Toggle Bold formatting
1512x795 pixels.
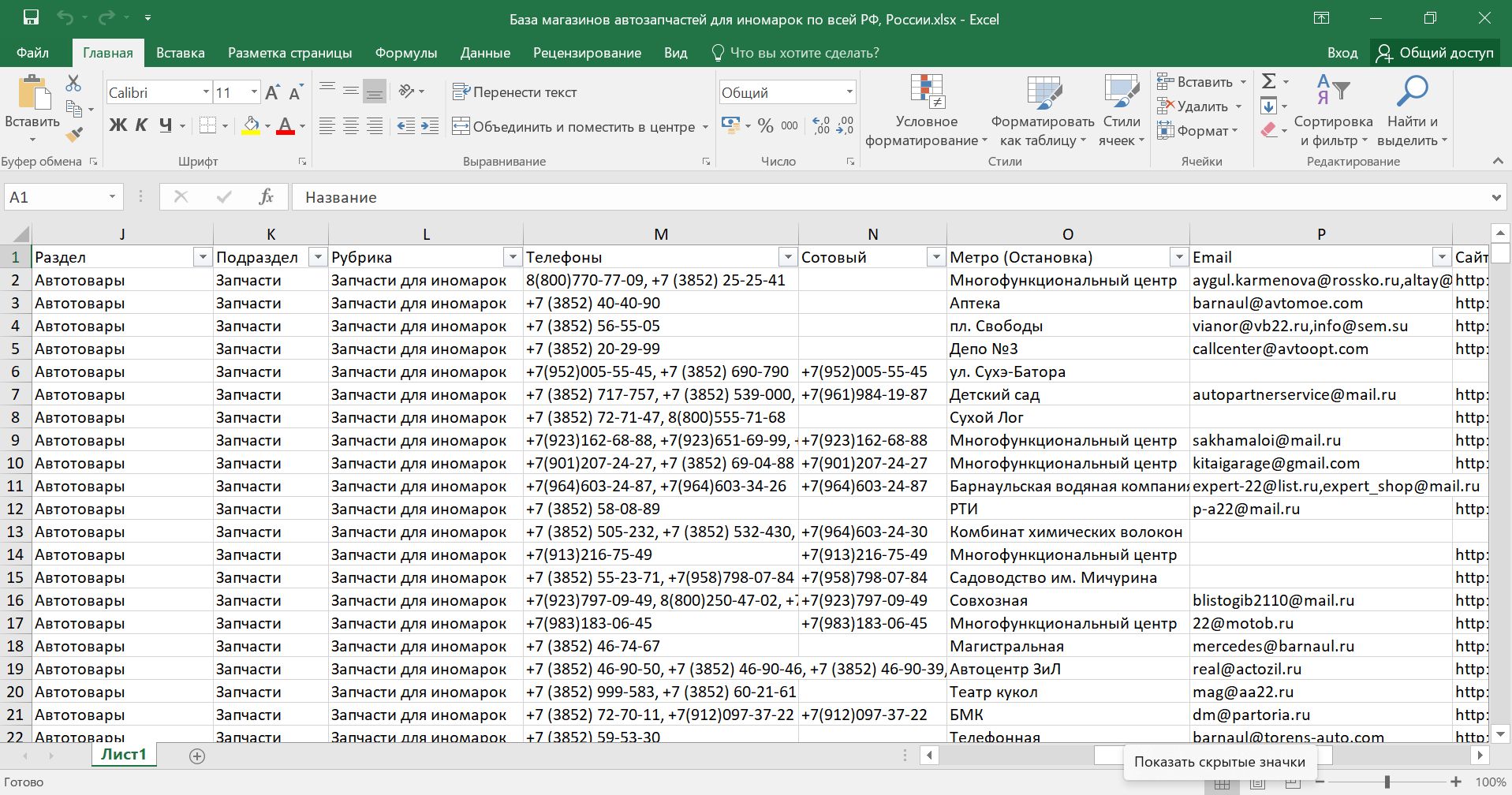click(x=118, y=125)
